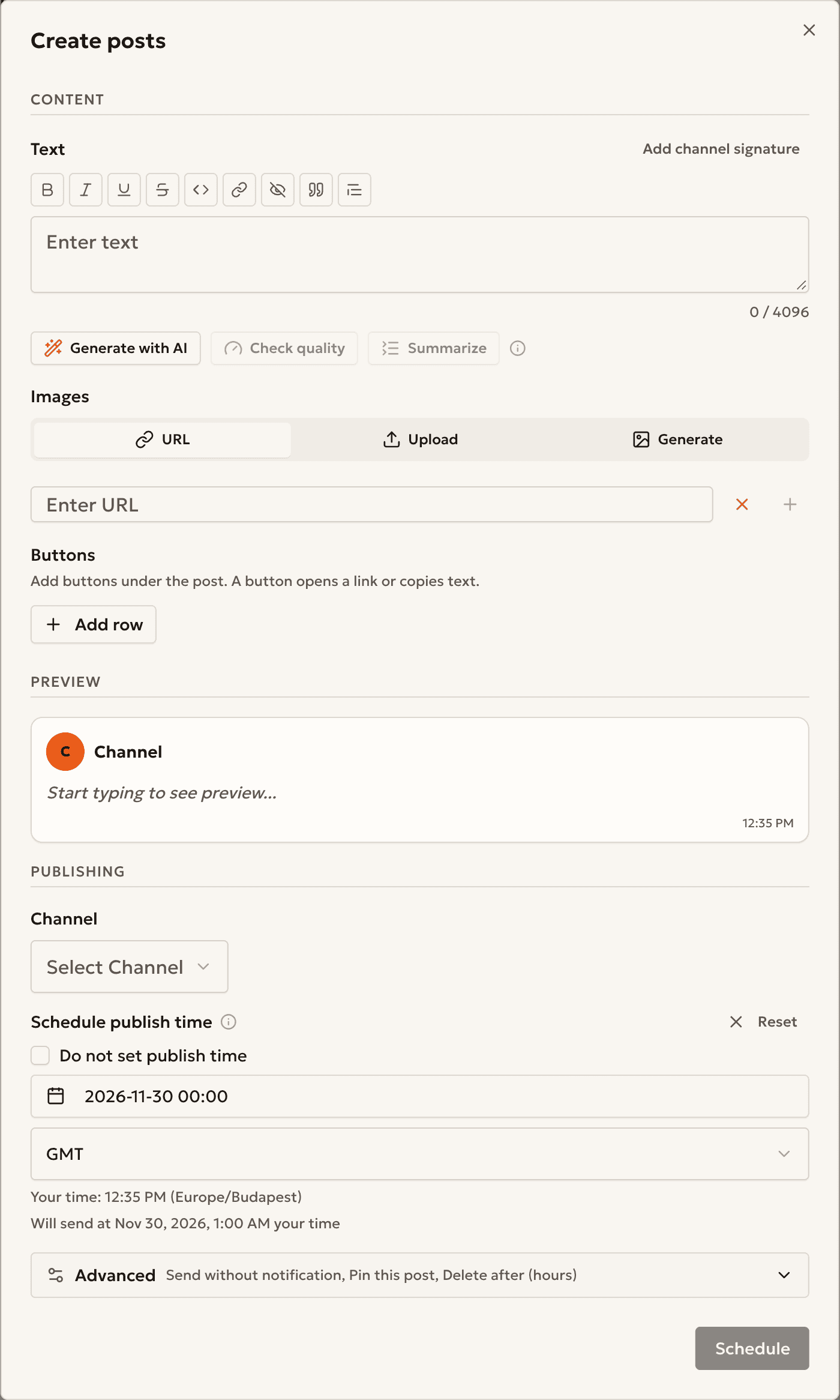Open the GMT timezone dropdown

[x=420, y=1154]
